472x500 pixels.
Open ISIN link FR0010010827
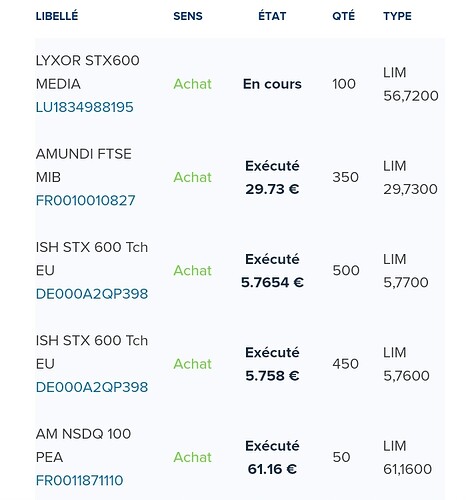85,200
